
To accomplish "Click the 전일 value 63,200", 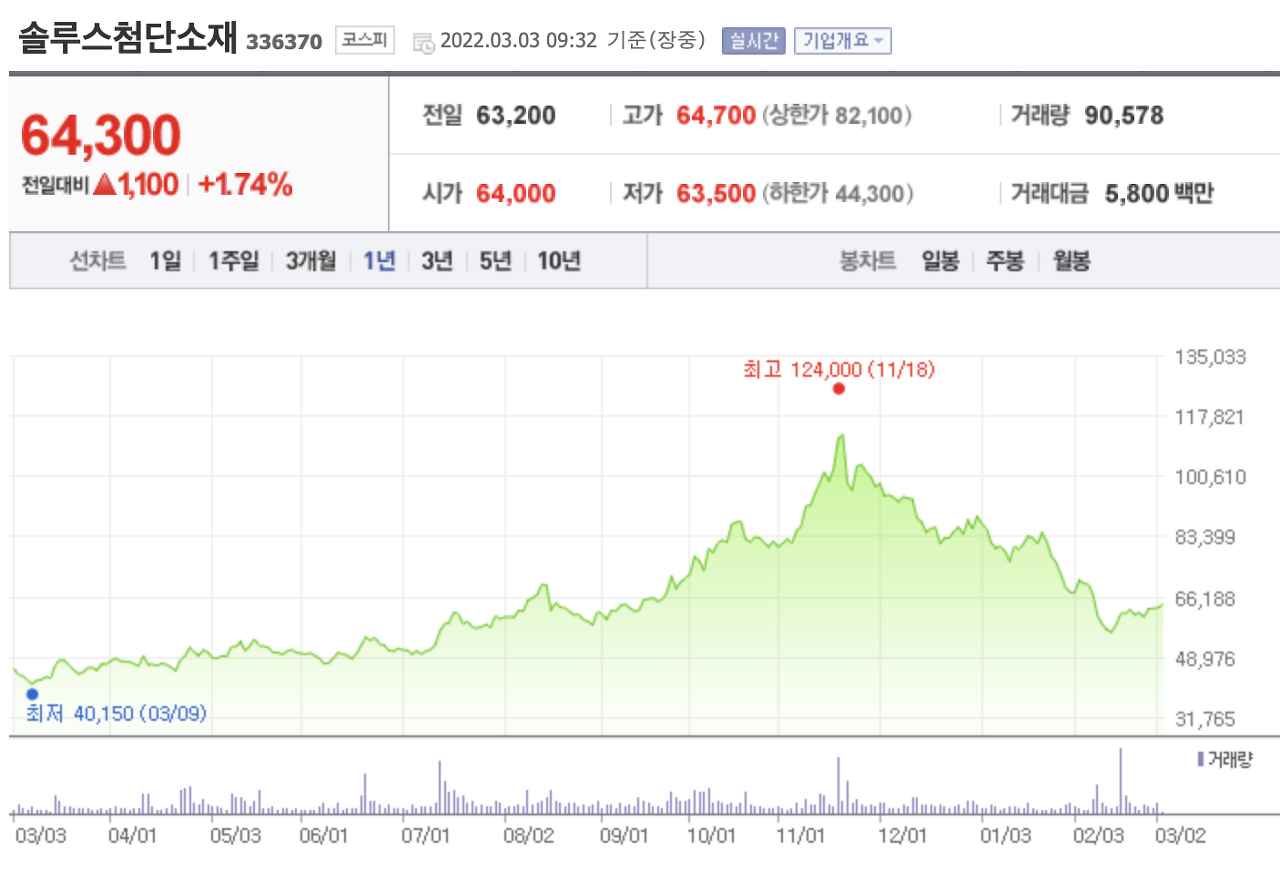I will coord(516,116).
